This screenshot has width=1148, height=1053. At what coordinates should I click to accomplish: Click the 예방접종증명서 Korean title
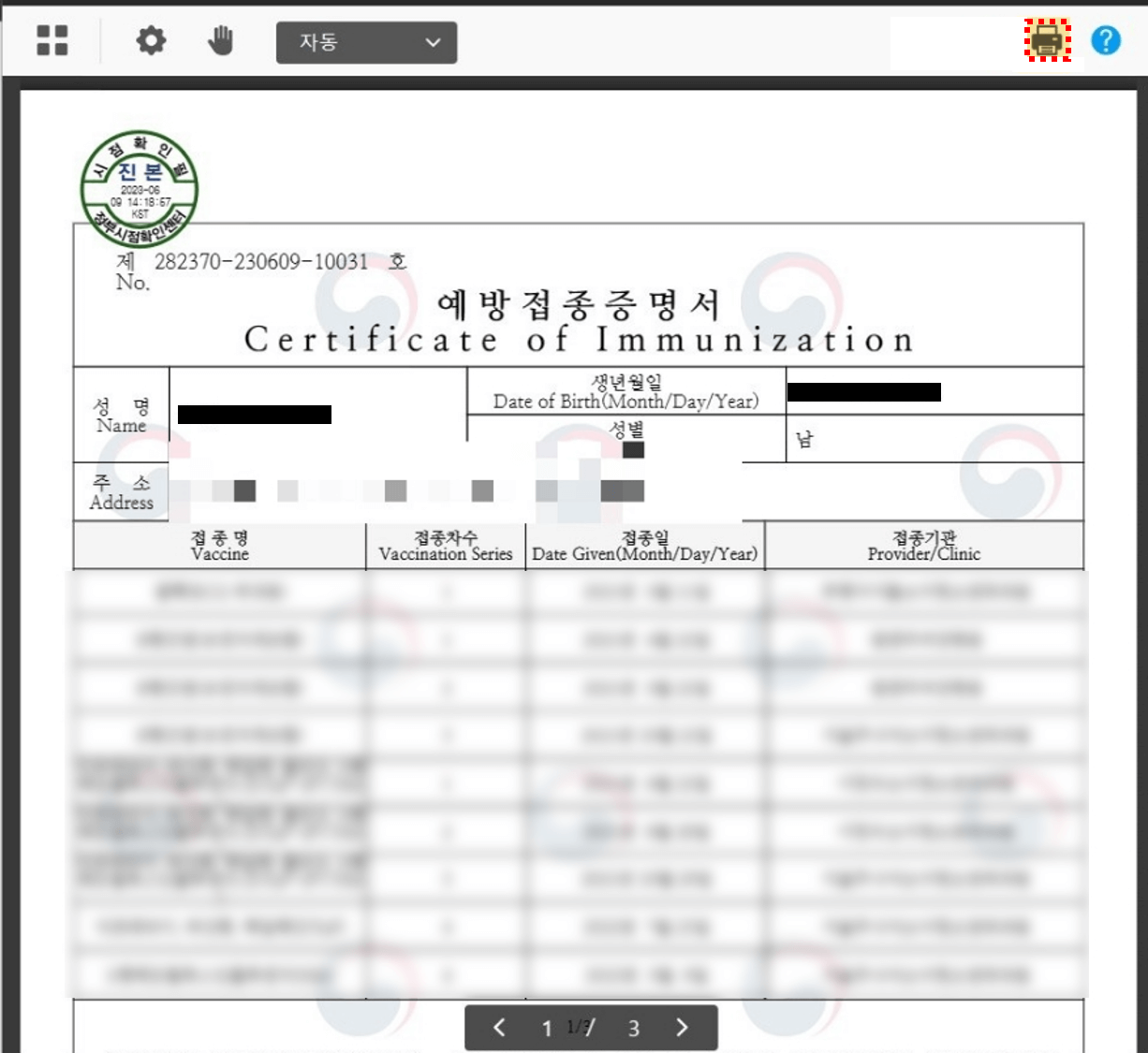(x=579, y=303)
